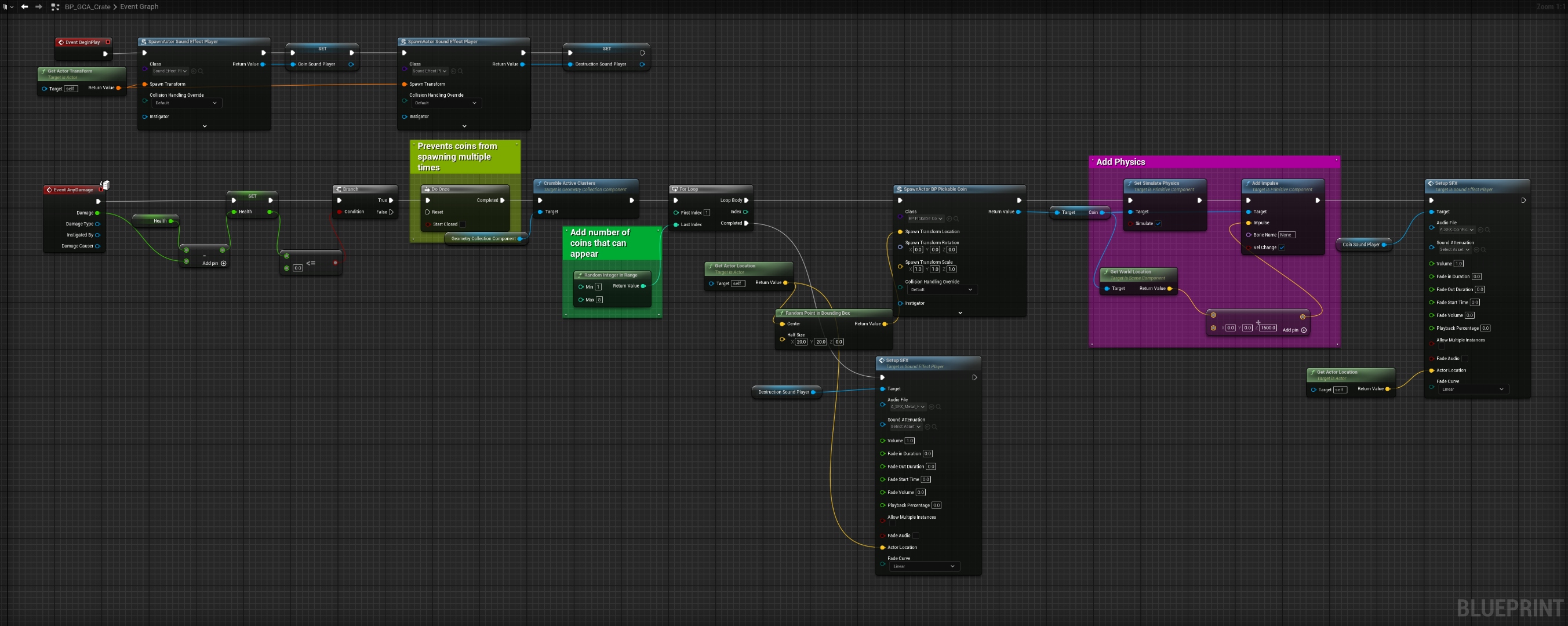Toggle Fade Audio checkbox on right Setup SFX node
The image size is (1568, 626).
pyautogui.click(x=1465, y=358)
